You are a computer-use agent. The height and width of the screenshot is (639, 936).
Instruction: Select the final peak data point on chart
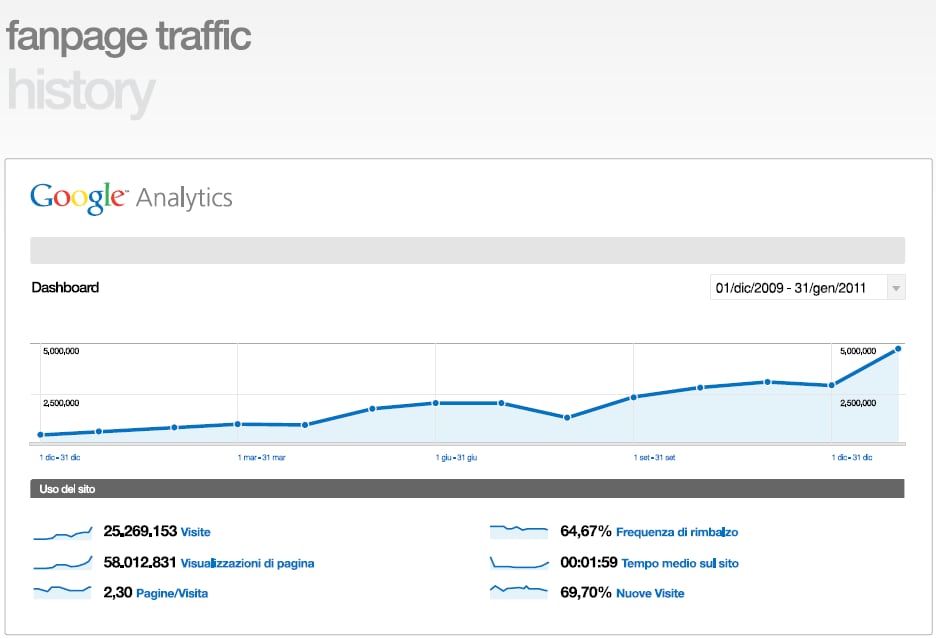pyautogui.click(x=898, y=349)
